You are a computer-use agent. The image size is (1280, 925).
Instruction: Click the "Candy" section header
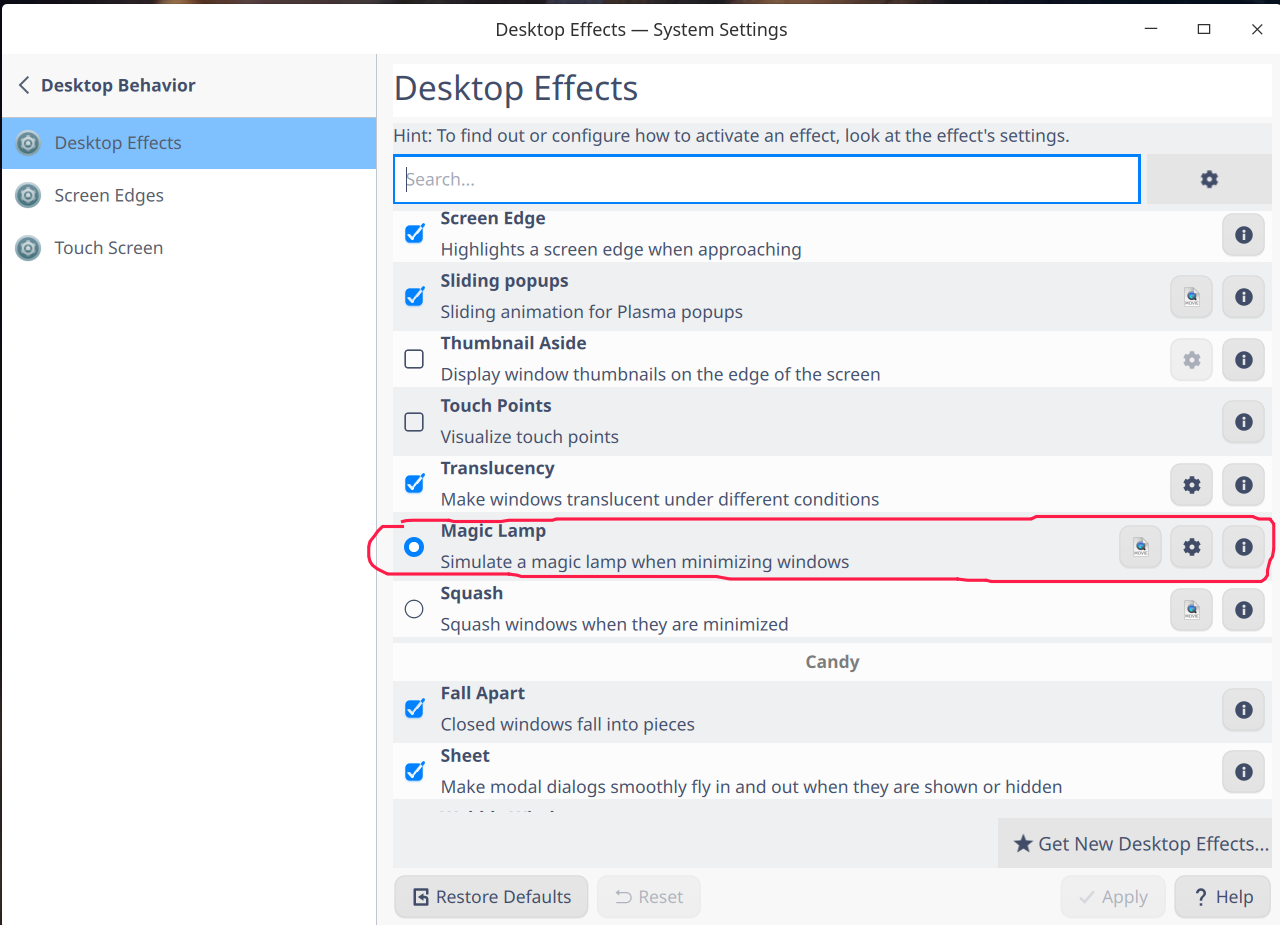tap(832, 662)
